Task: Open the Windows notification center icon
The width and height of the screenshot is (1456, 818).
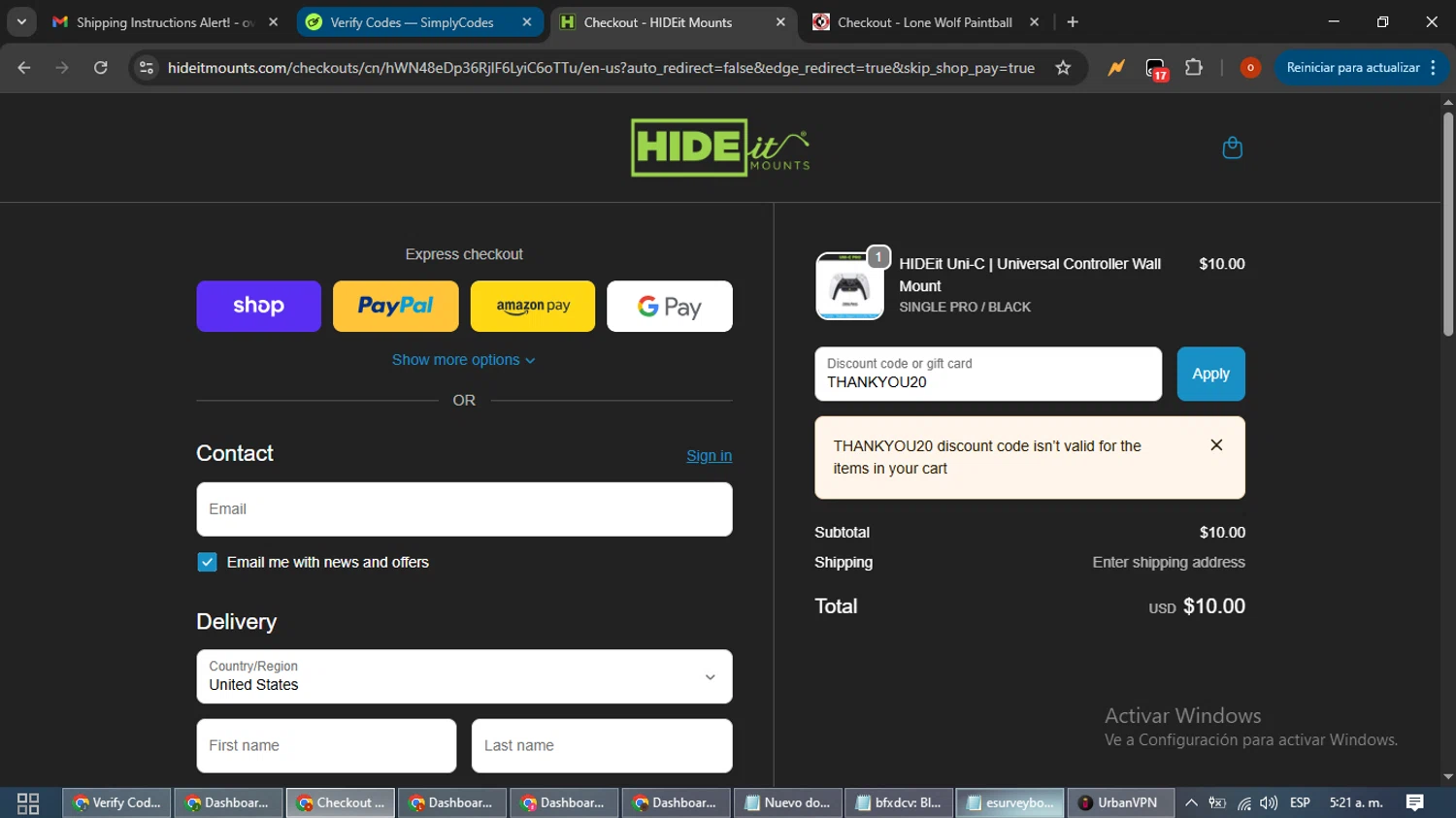Action: click(1414, 803)
